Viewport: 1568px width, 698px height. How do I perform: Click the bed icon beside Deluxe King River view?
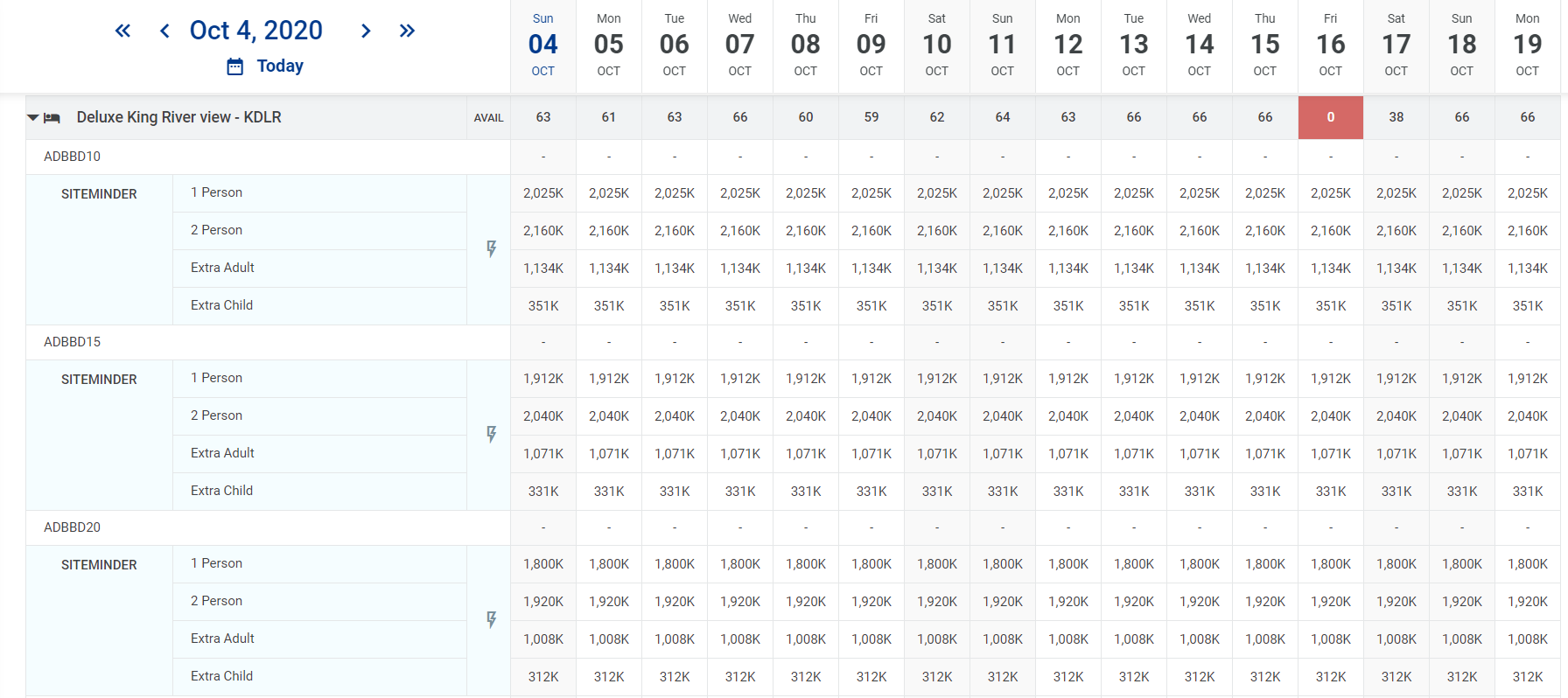point(52,118)
